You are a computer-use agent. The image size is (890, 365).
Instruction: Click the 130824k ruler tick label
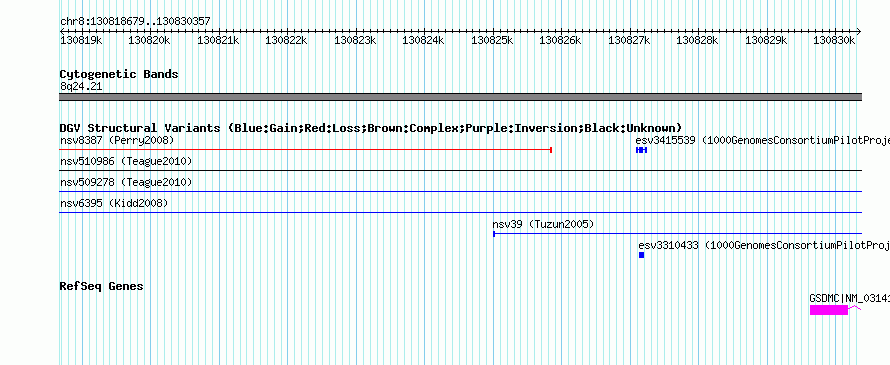click(x=423, y=40)
